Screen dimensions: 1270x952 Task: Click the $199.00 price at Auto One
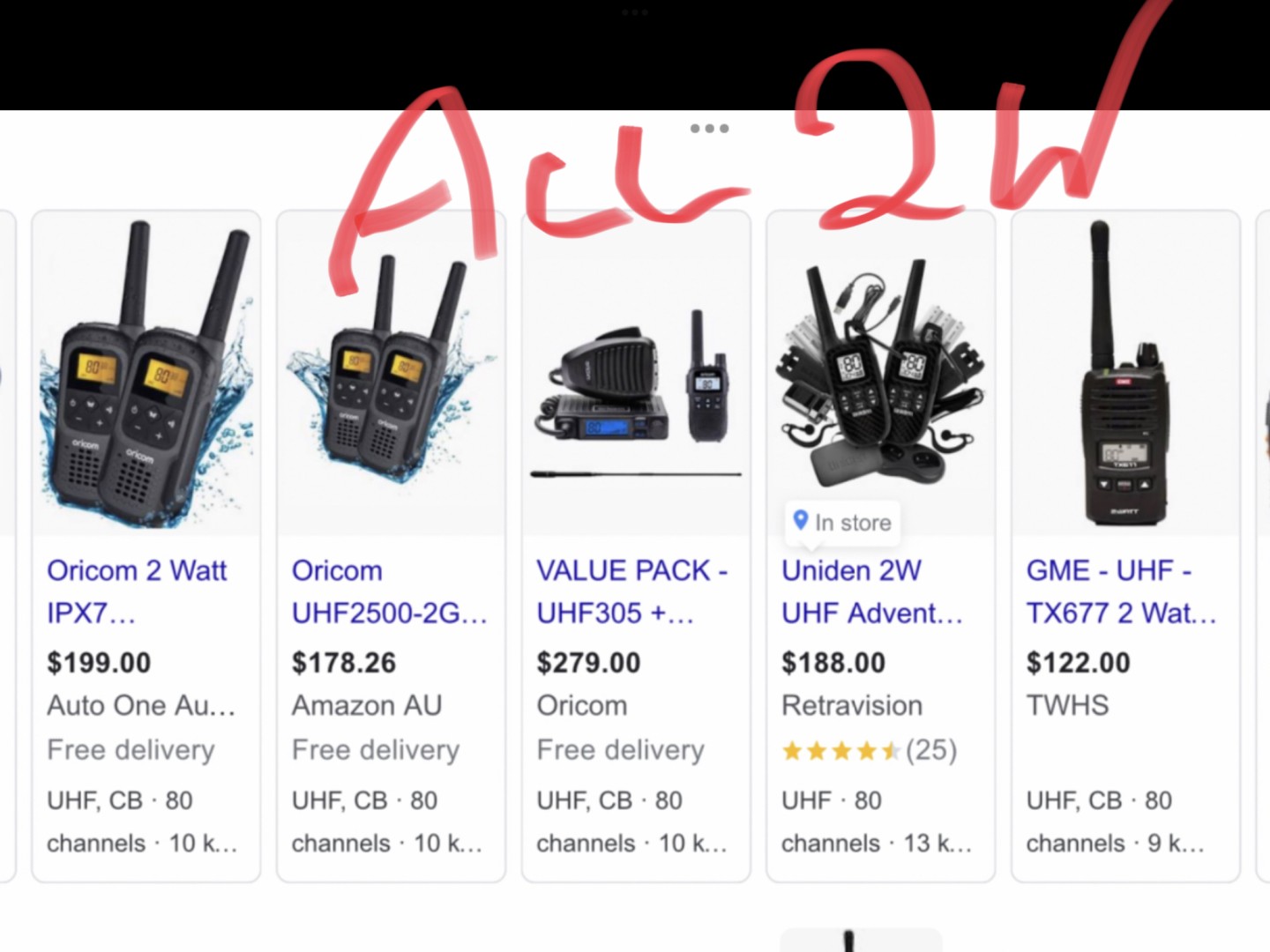click(x=99, y=663)
